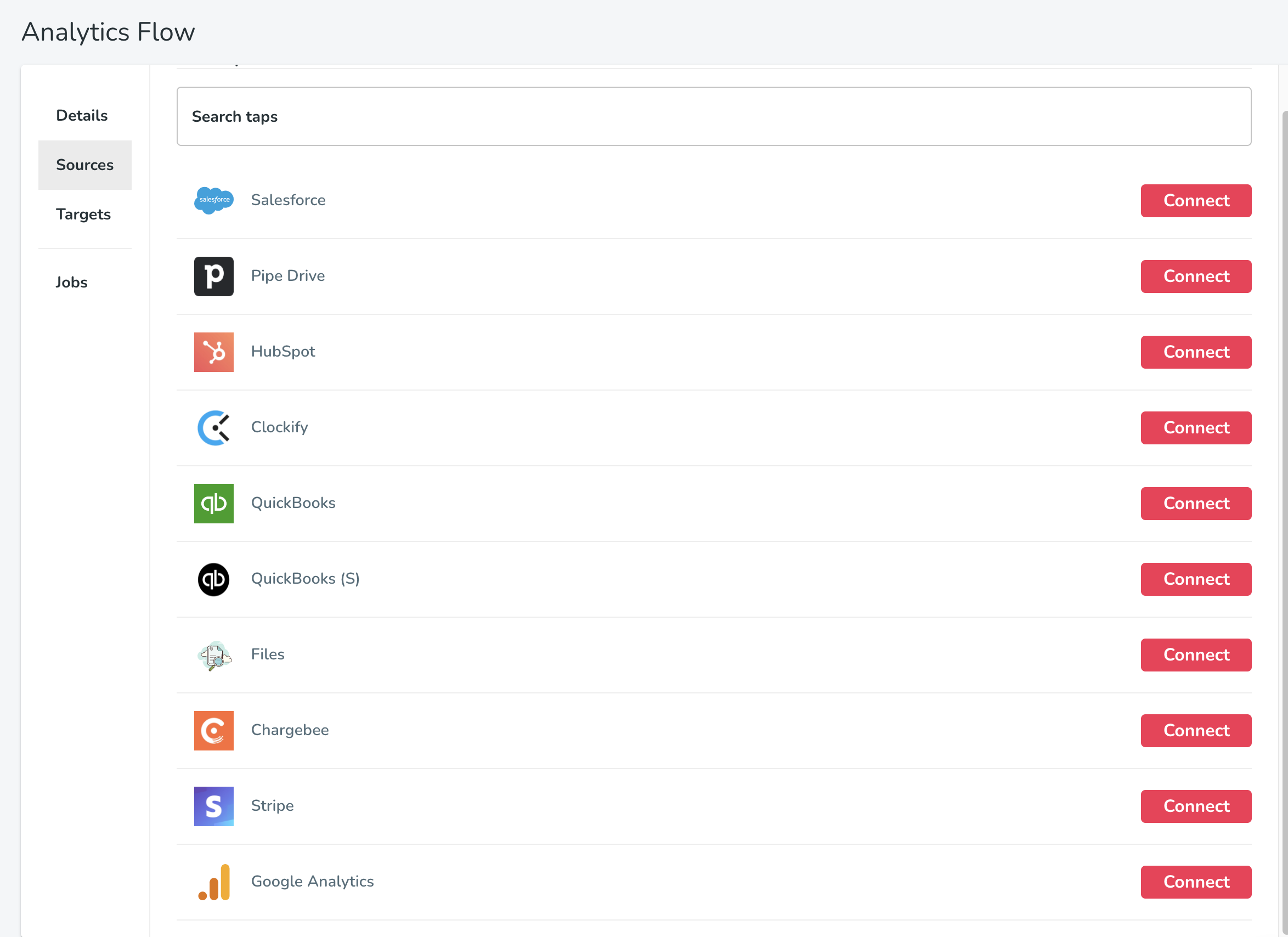Click the Files name label
This screenshot has width=1288, height=937.
tap(268, 654)
